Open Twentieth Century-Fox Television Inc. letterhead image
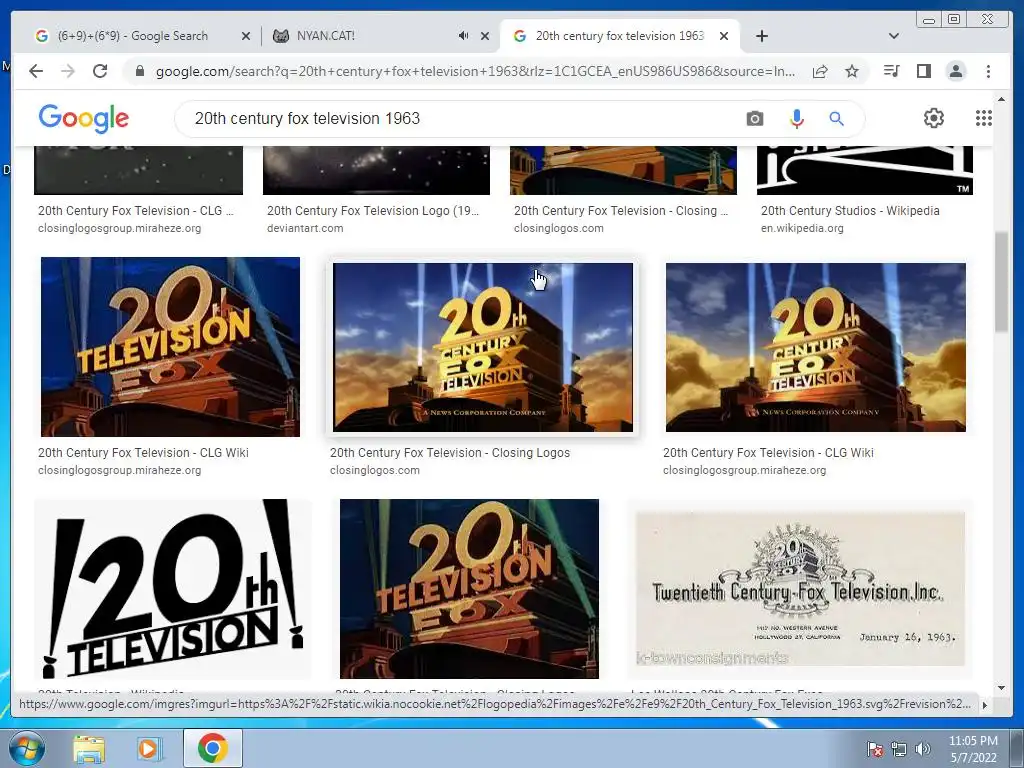 pyautogui.click(x=800, y=588)
